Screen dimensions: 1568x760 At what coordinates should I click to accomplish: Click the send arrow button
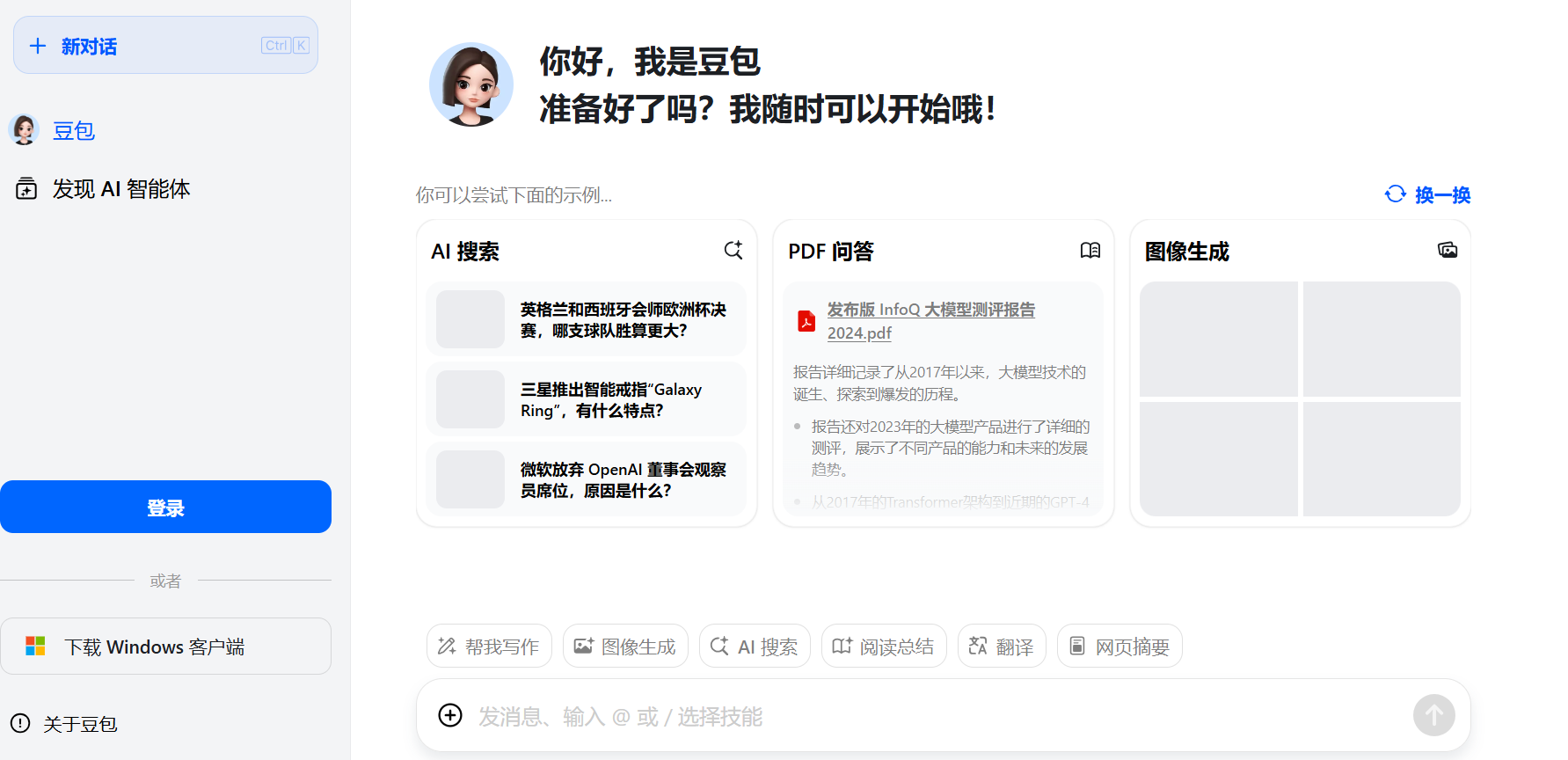point(1434,715)
